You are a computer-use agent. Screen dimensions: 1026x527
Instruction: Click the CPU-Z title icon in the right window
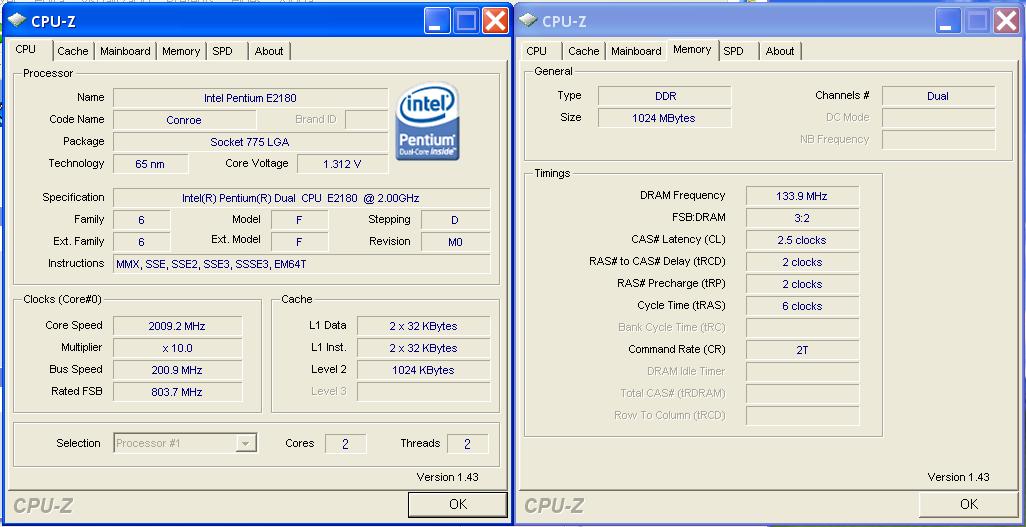(527, 21)
